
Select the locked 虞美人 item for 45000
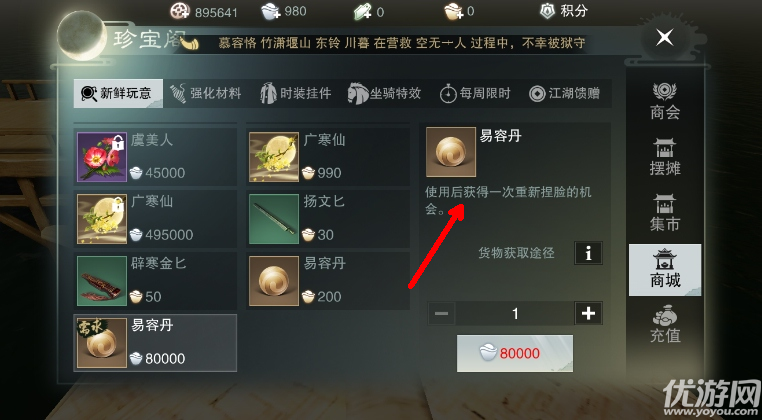tap(156, 157)
